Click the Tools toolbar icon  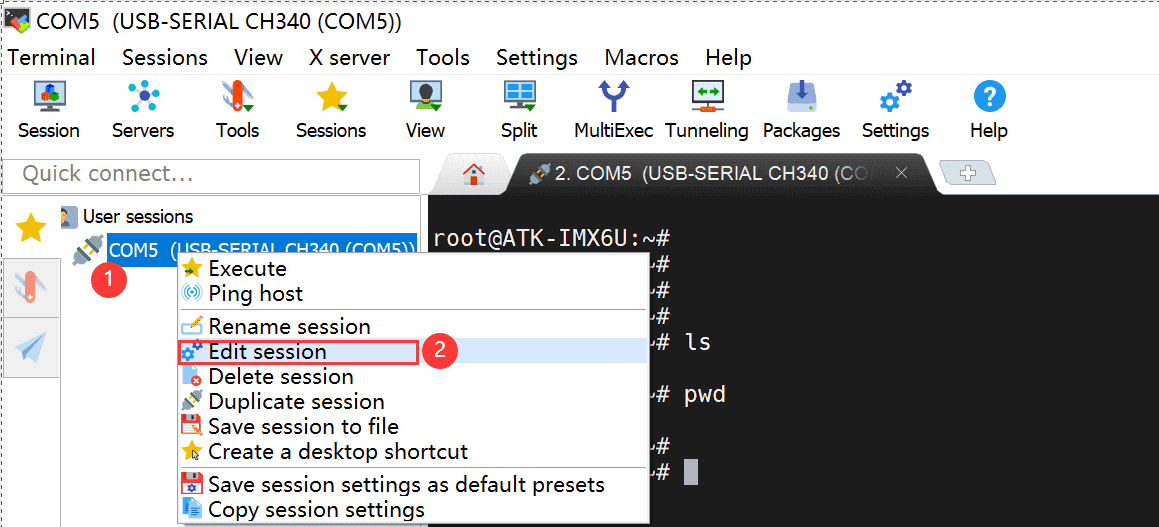[237, 97]
